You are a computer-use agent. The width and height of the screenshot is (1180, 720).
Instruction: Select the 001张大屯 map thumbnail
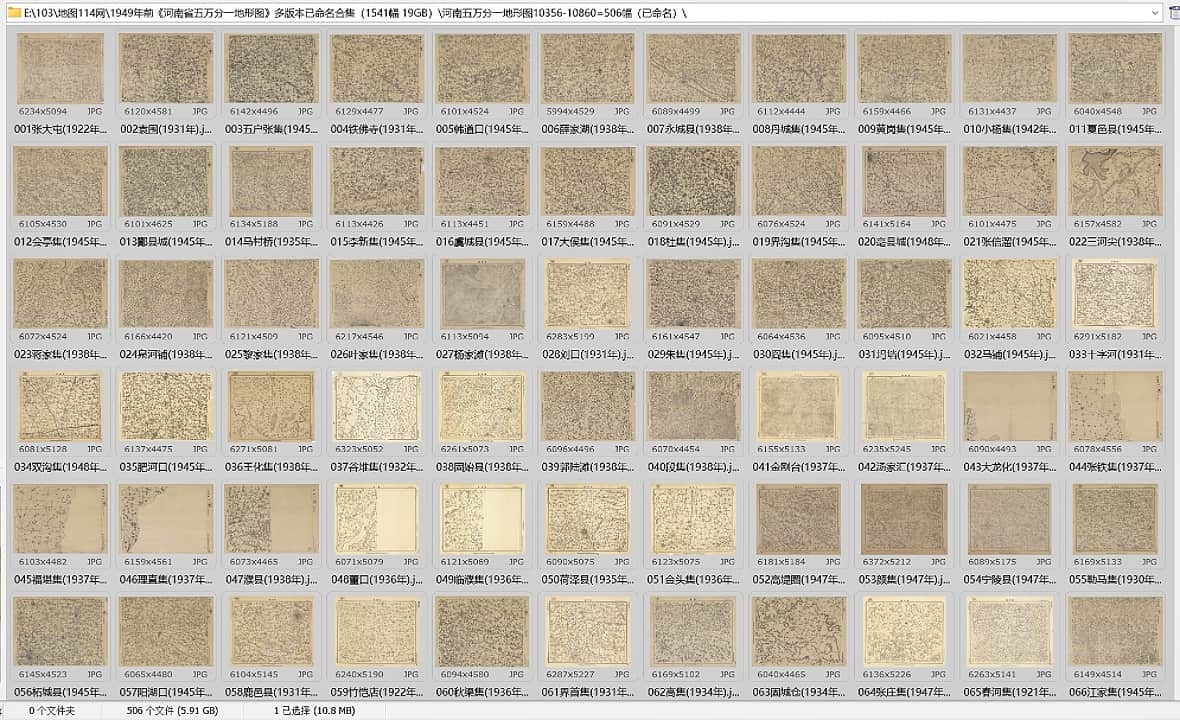(60, 68)
